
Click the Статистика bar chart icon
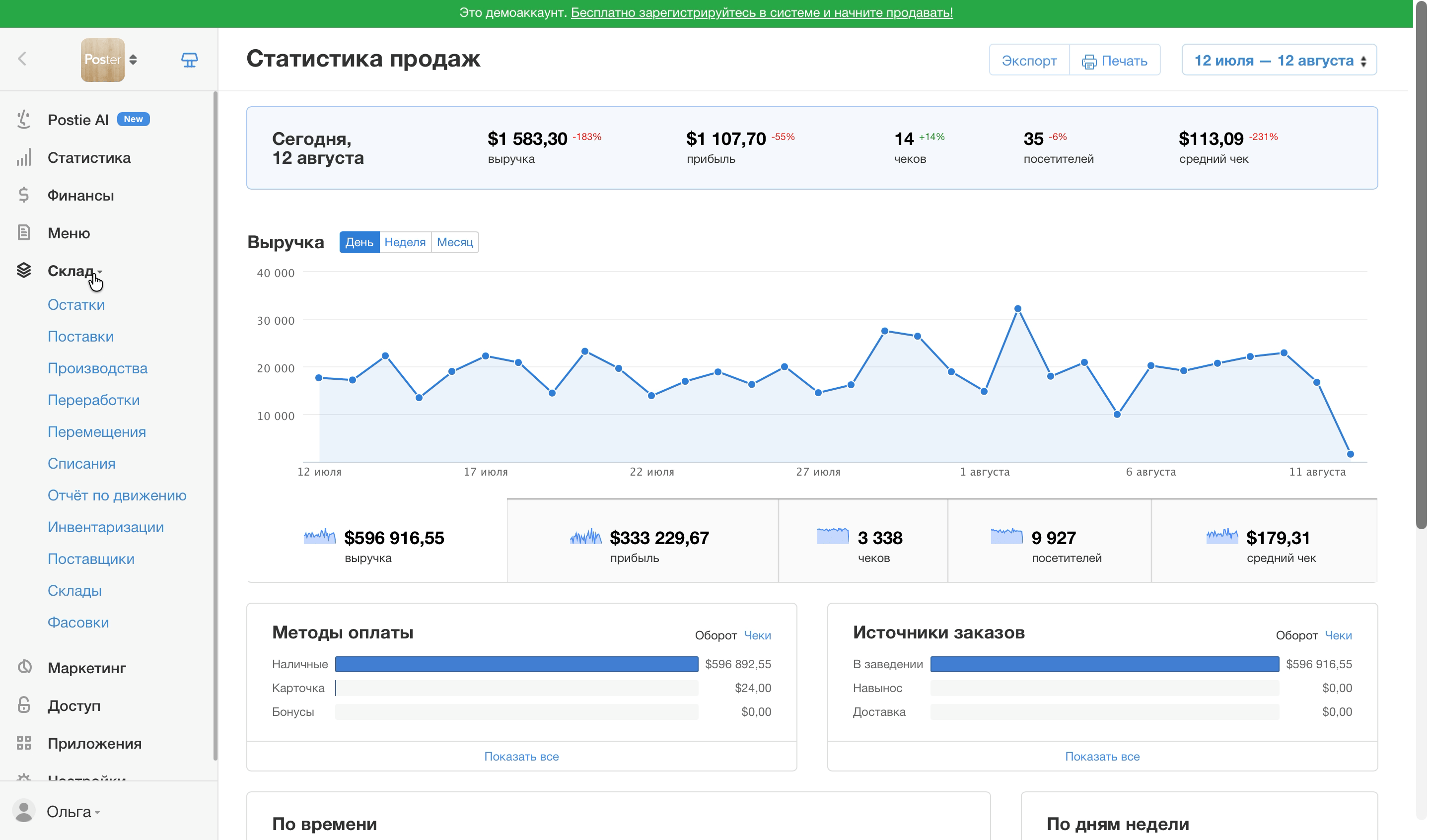(x=24, y=157)
